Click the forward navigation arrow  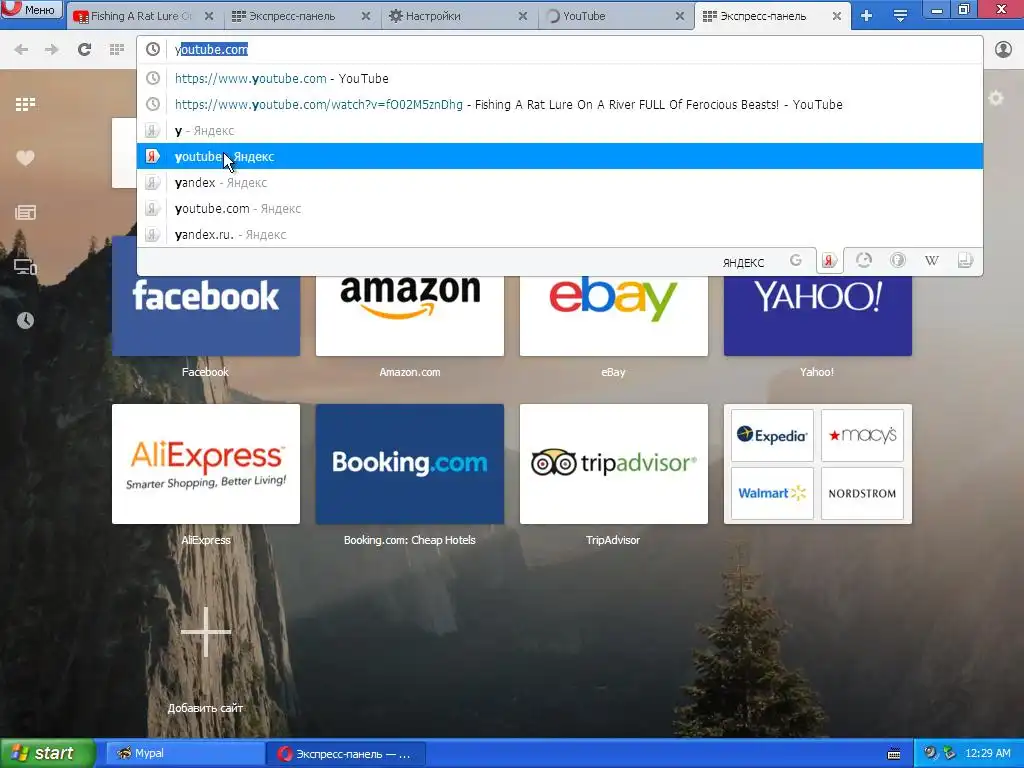coord(52,50)
